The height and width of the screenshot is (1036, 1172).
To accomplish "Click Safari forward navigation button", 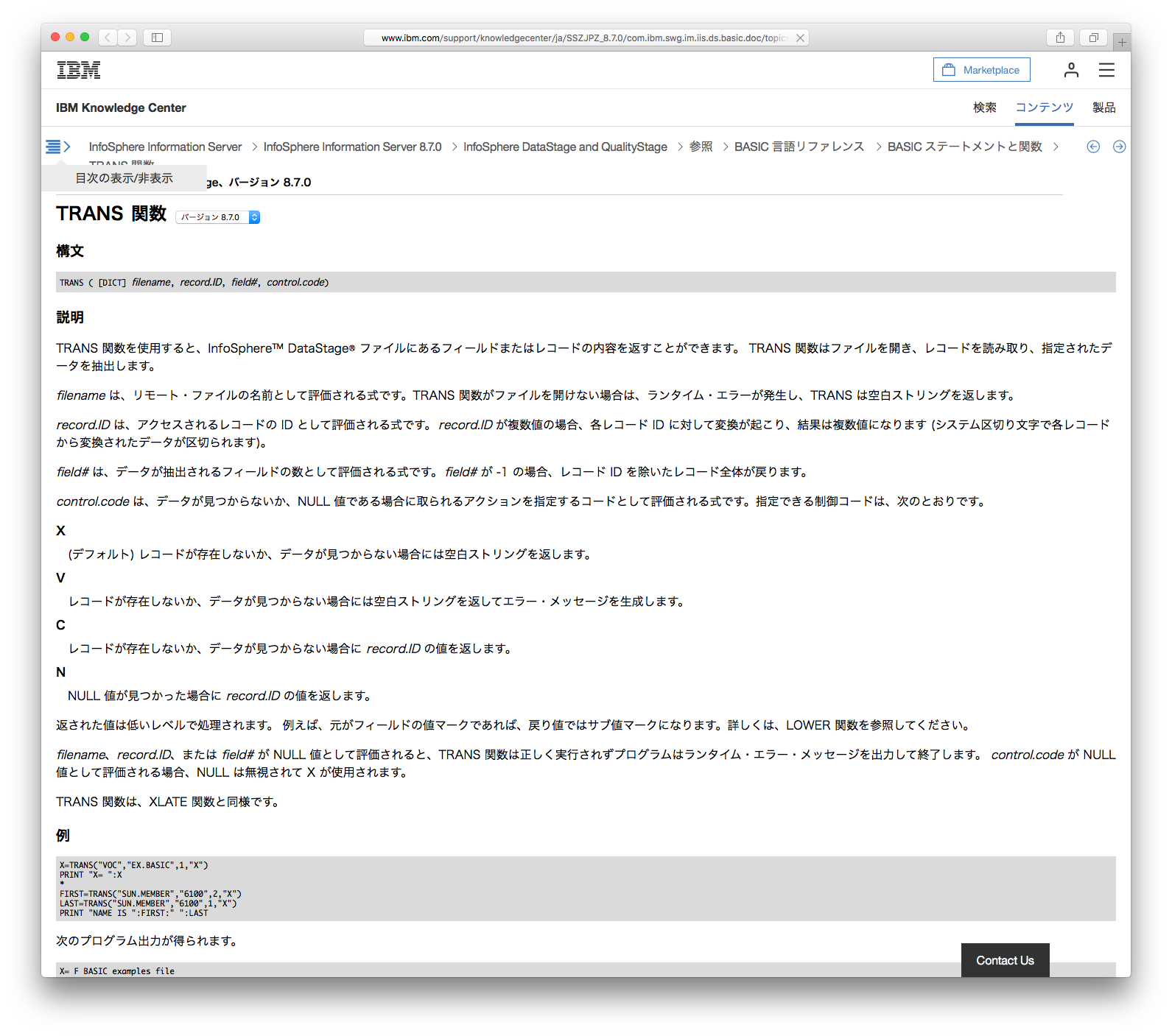I will [127, 38].
